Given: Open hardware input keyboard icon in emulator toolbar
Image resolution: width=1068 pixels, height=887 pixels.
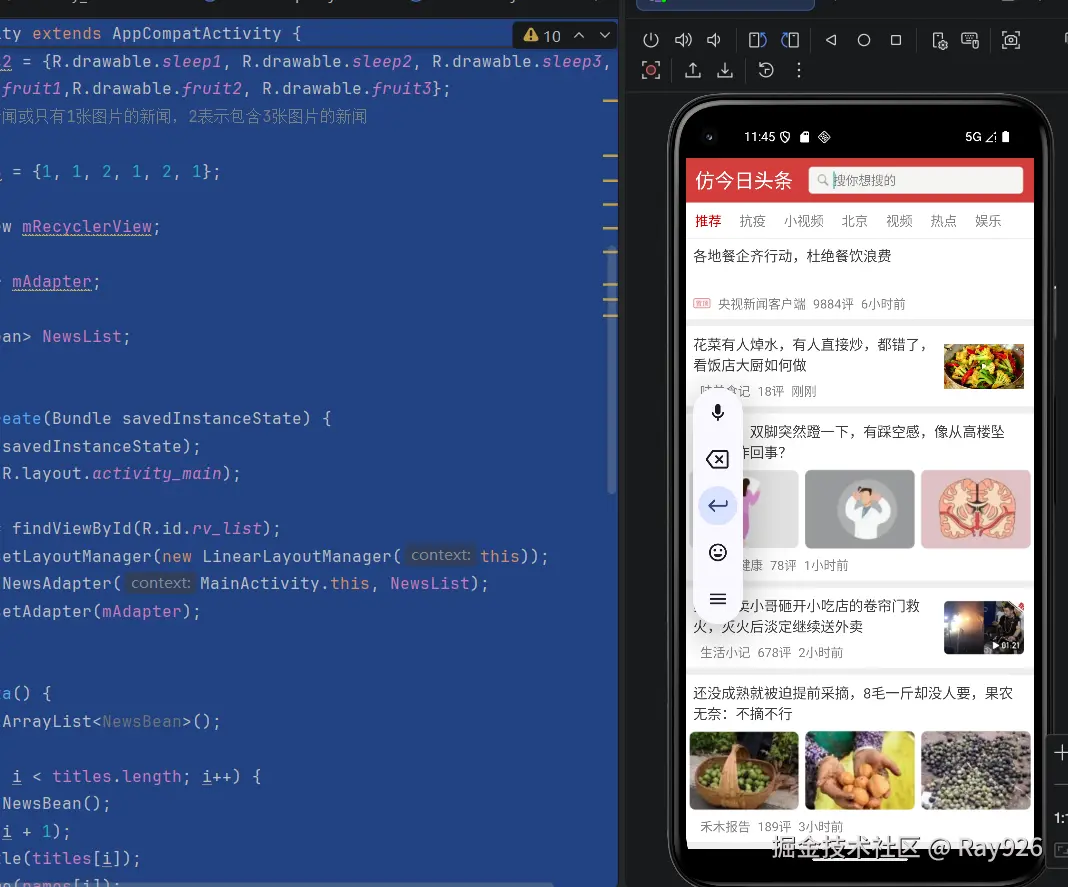Looking at the screenshot, I should (970, 40).
